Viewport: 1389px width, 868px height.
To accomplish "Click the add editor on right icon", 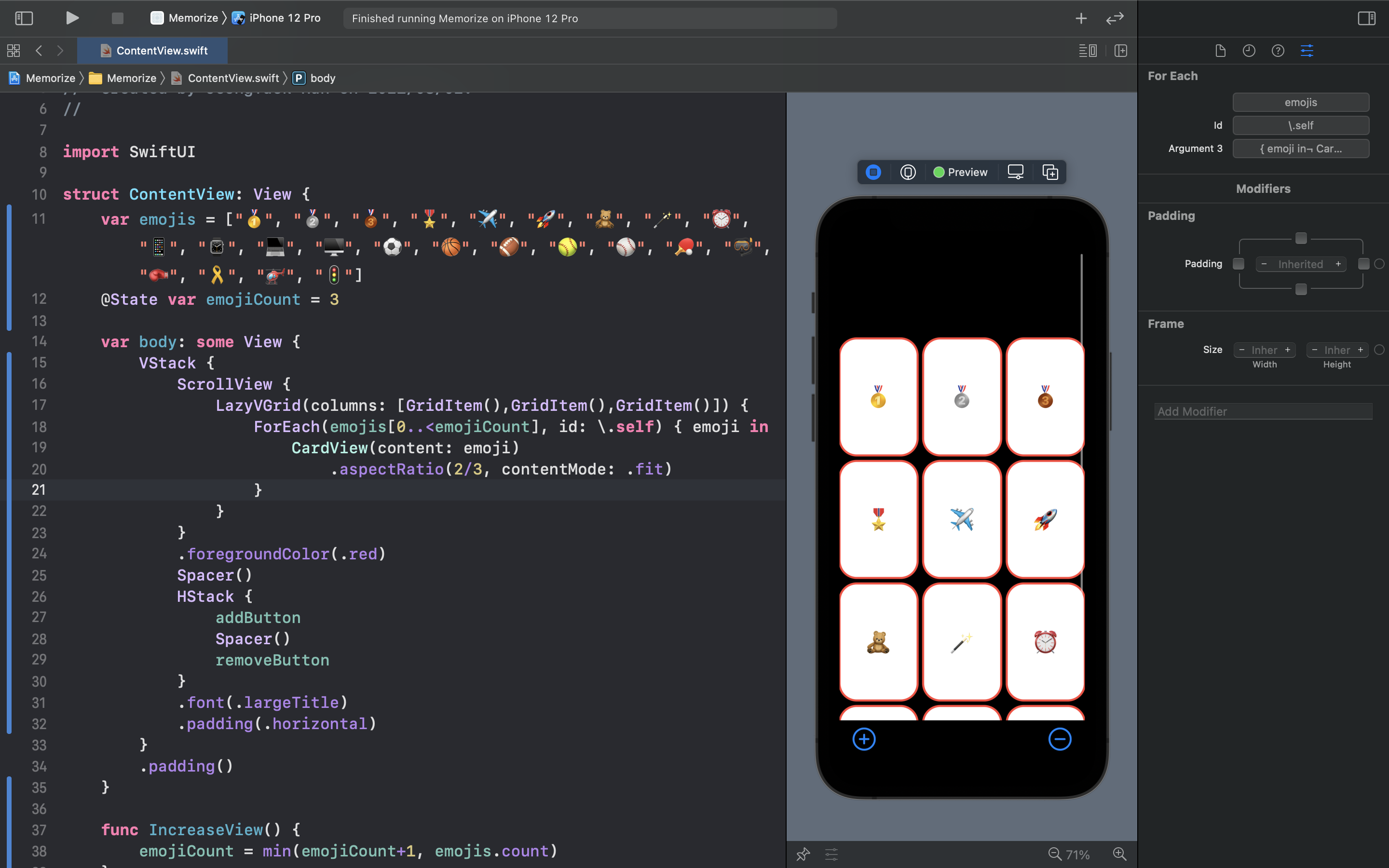I will click(1120, 51).
